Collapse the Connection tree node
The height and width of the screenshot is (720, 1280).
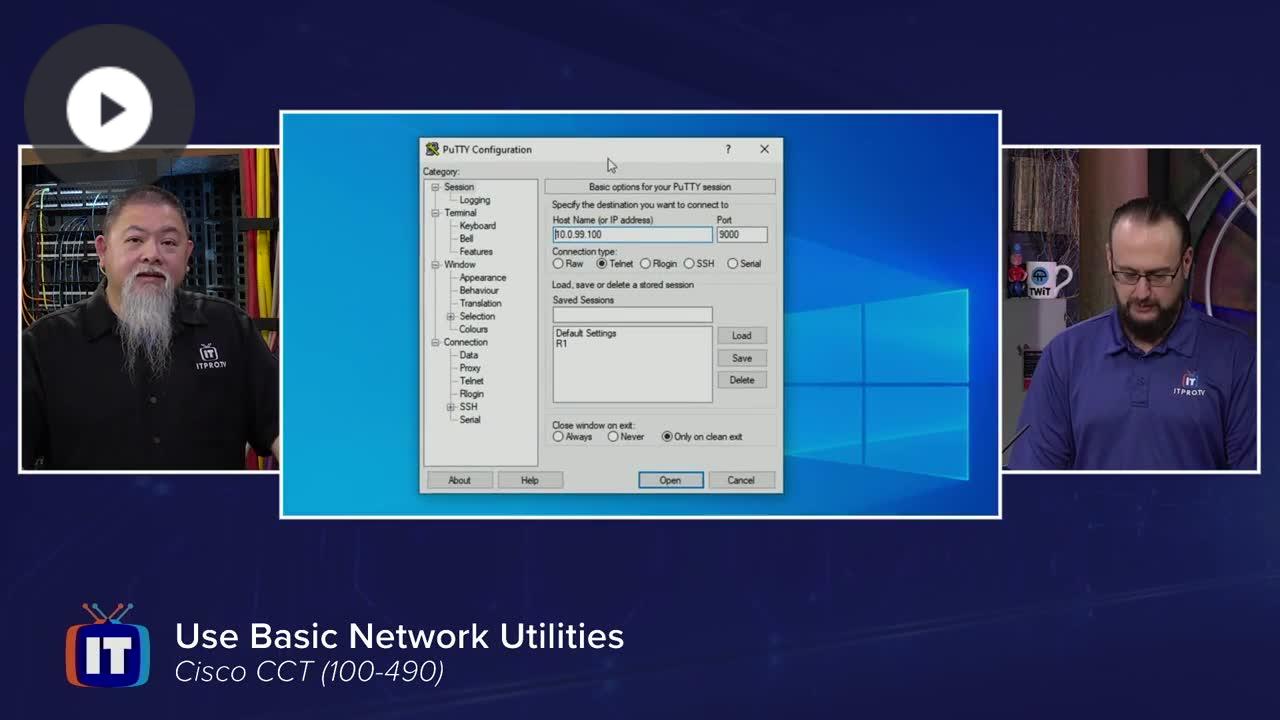click(x=436, y=342)
